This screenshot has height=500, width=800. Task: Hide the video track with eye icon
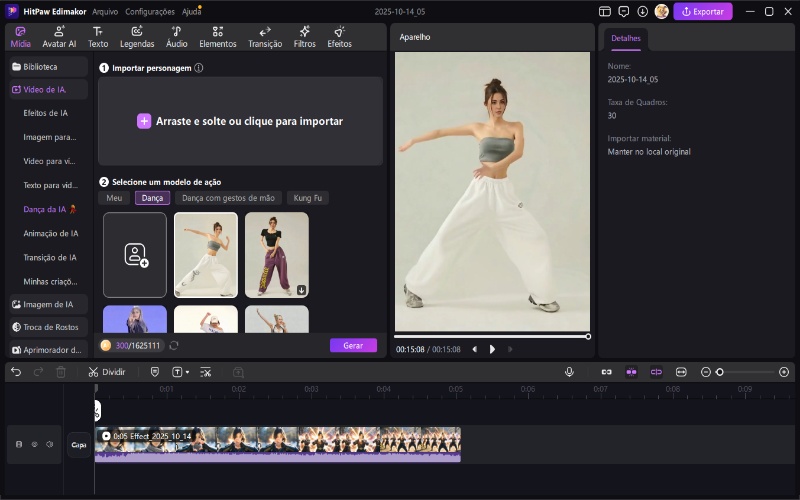pos(34,444)
